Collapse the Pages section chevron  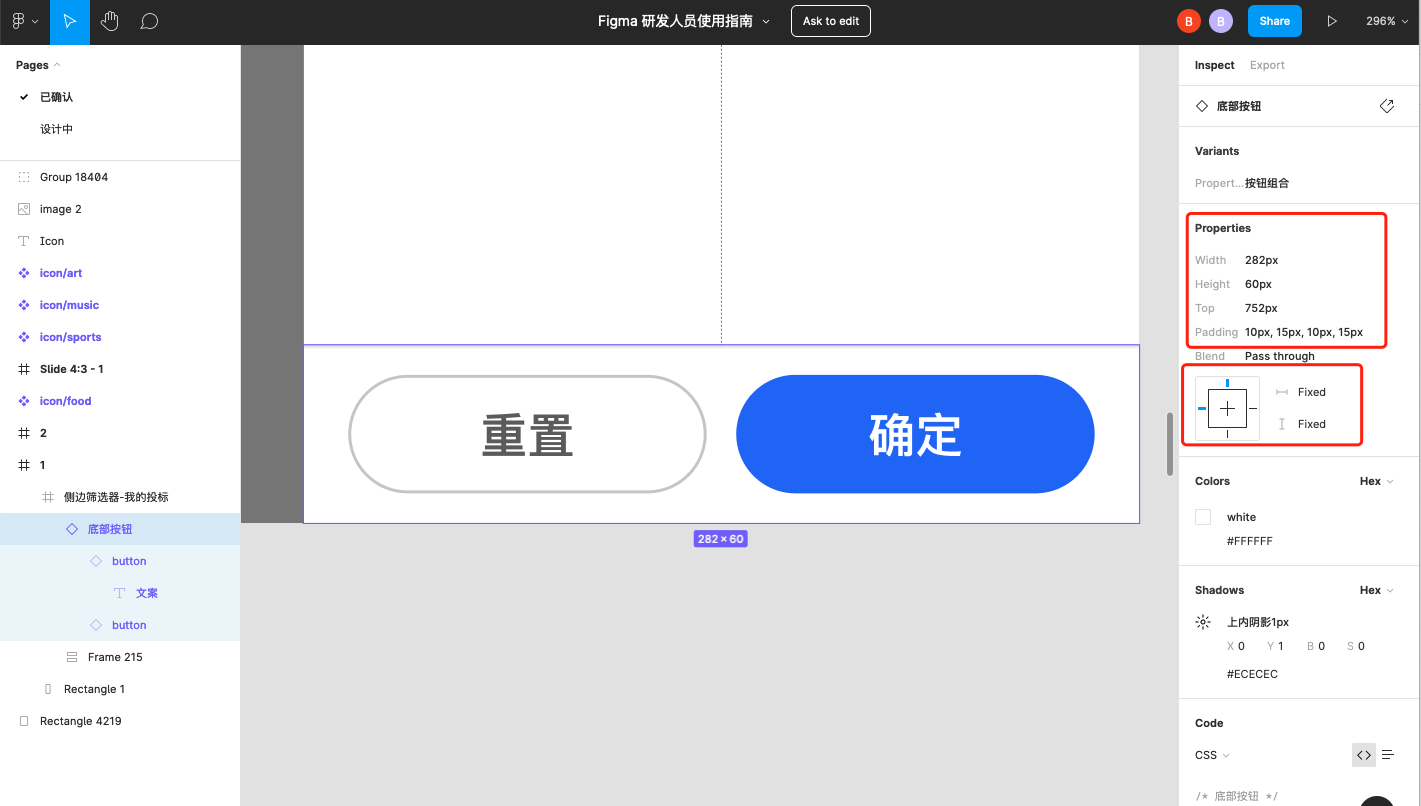(x=57, y=65)
